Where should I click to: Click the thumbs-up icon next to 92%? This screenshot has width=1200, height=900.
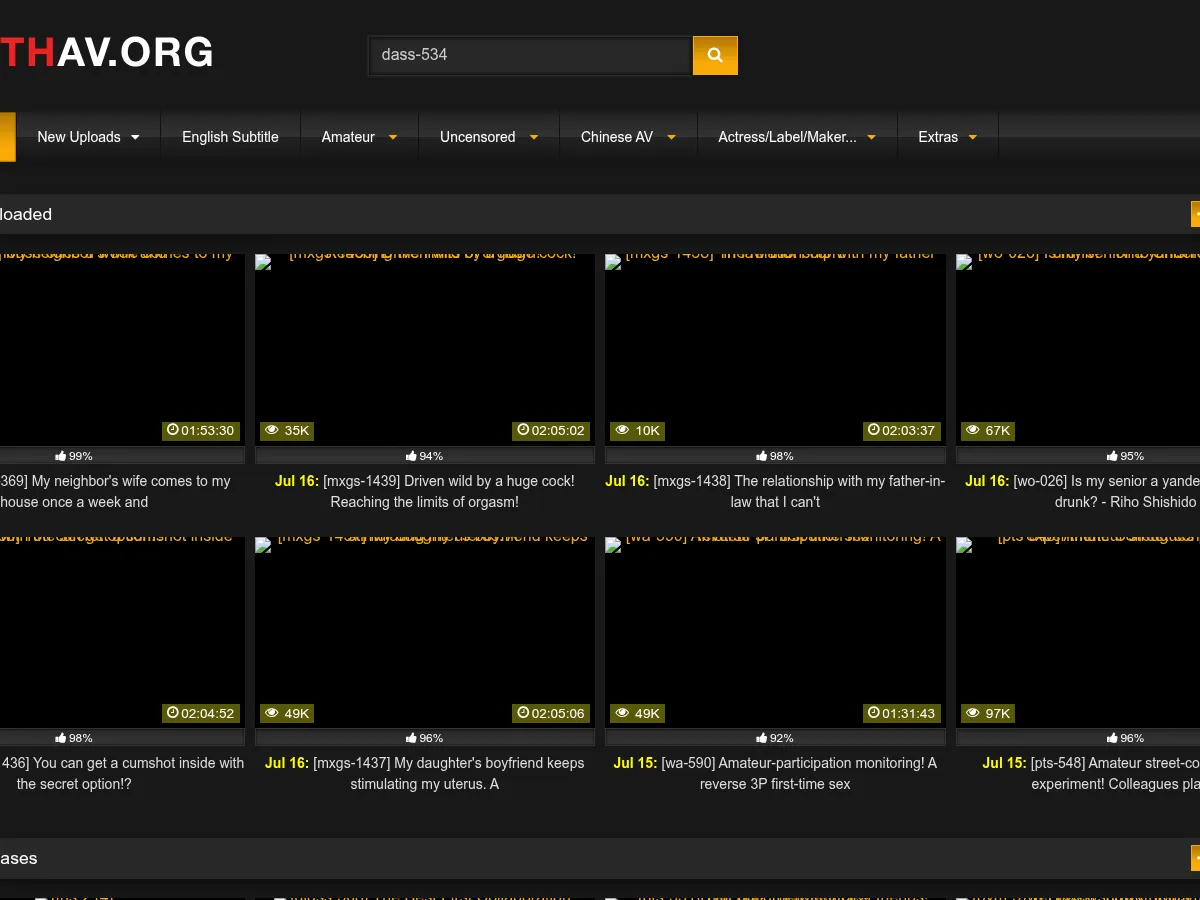(x=762, y=738)
